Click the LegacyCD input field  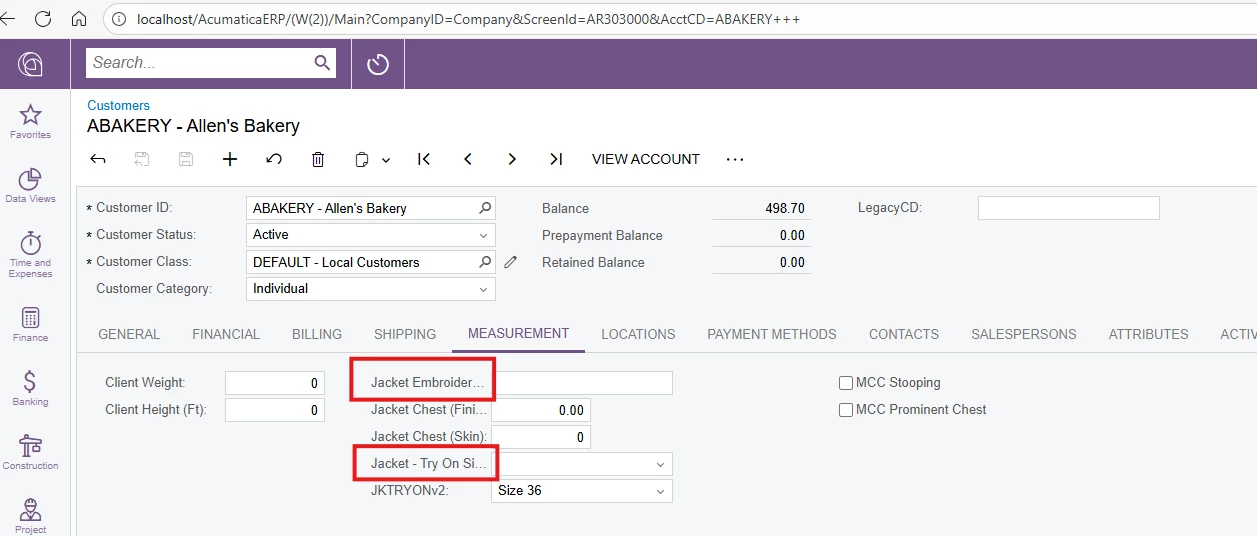1069,208
